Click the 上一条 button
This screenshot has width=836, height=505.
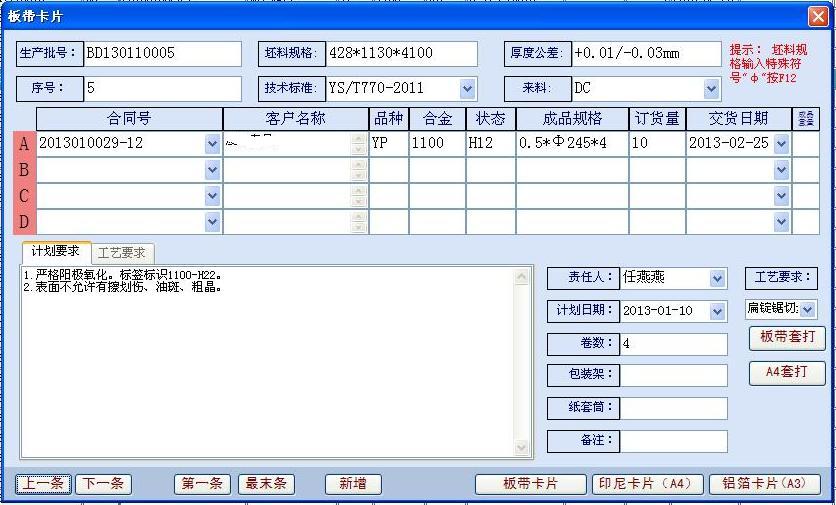[44, 484]
